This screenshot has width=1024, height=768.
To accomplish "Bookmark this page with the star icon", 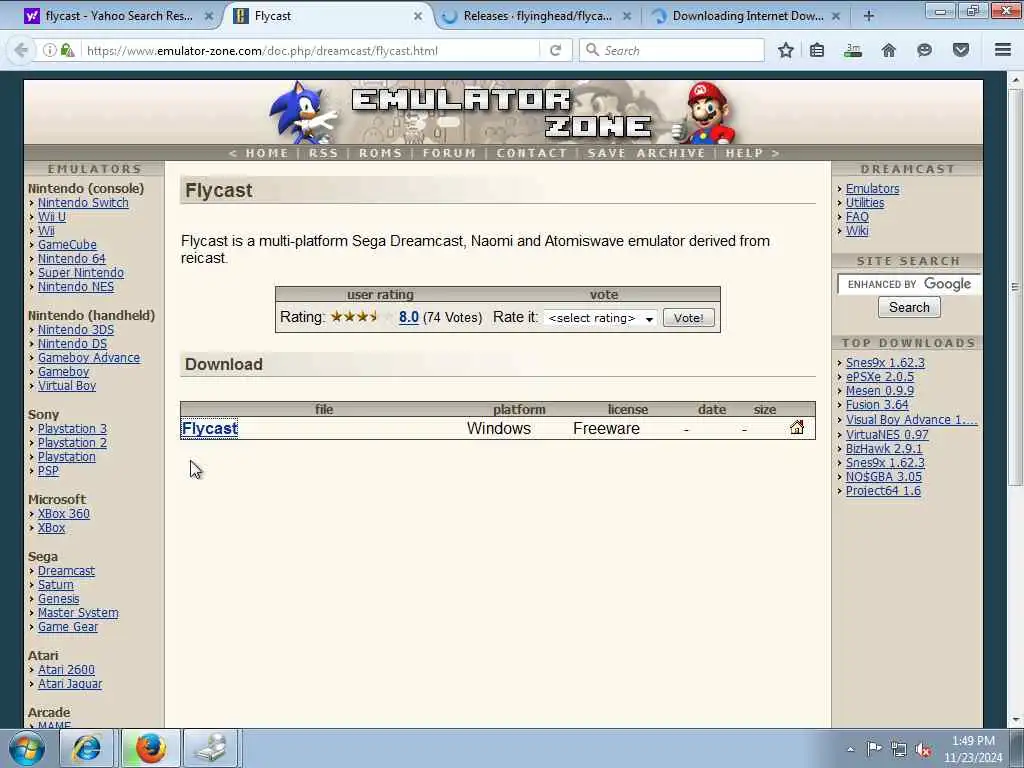I will [x=786, y=50].
